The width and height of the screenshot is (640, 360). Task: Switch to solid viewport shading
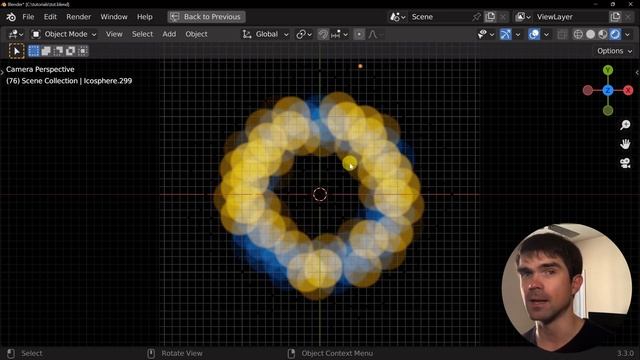click(590, 34)
